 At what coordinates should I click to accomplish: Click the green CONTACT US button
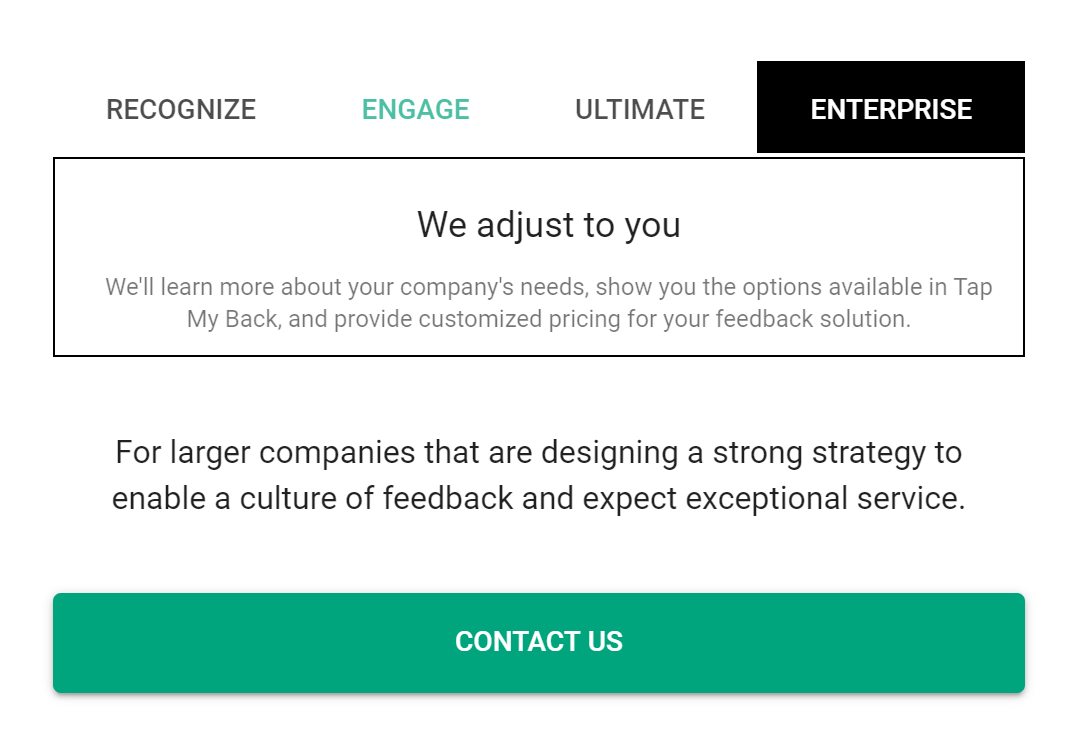[539, 642]
